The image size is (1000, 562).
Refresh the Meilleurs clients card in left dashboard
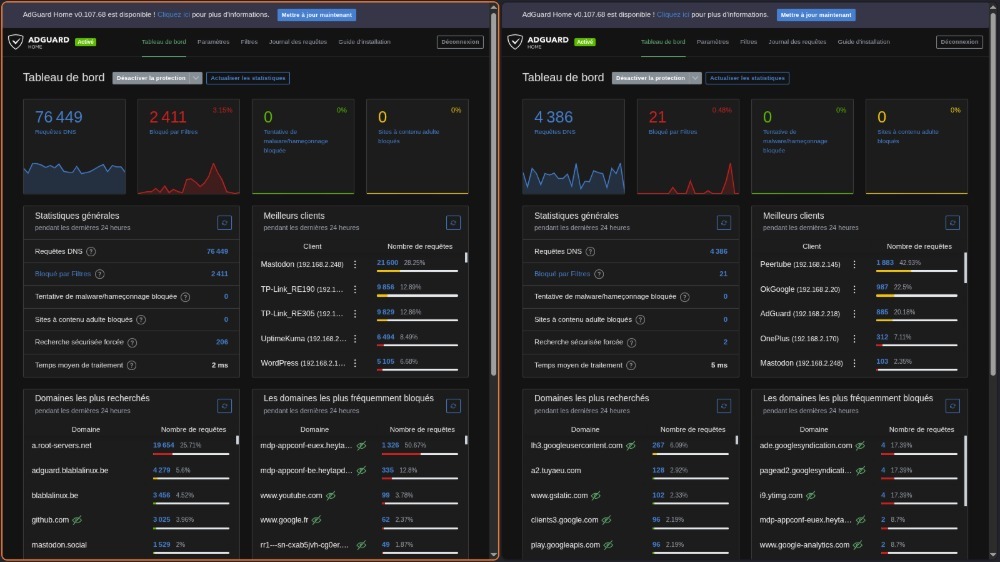click(x=454, y=222)
